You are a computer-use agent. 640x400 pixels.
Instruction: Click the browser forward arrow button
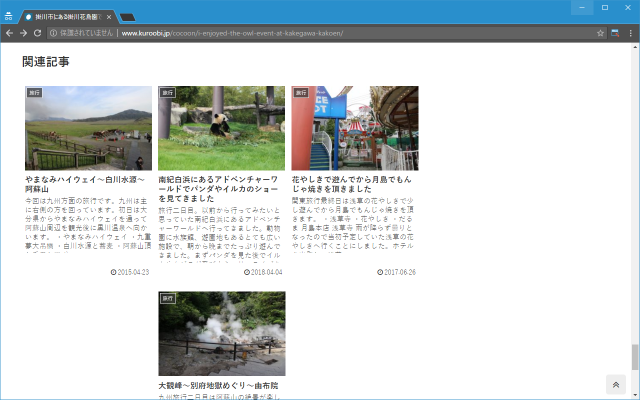pyautogui.click(x=23, y=33)
